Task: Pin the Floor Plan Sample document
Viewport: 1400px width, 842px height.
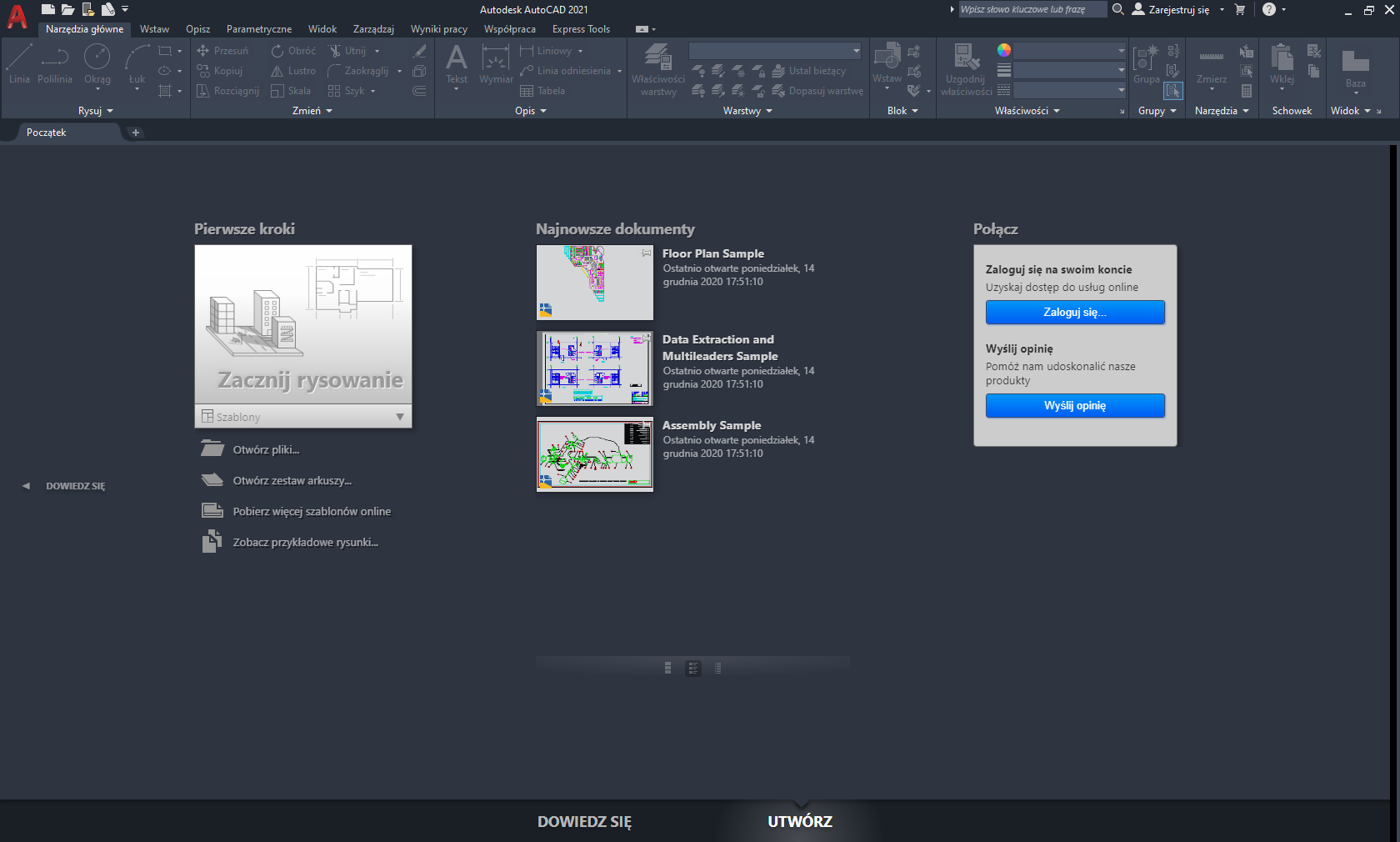Action: click(647, 253)
